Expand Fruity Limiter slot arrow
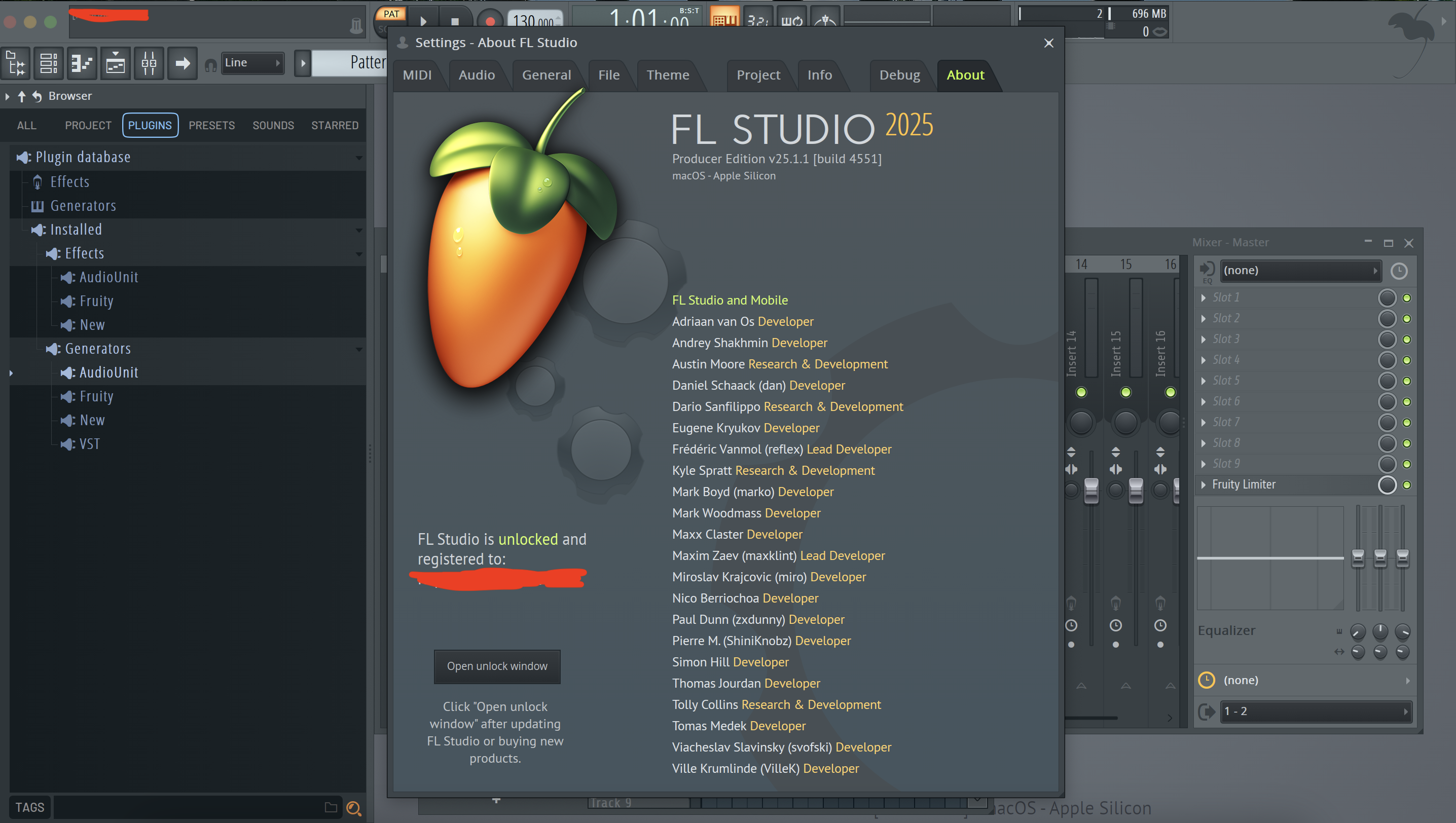 1203,485
